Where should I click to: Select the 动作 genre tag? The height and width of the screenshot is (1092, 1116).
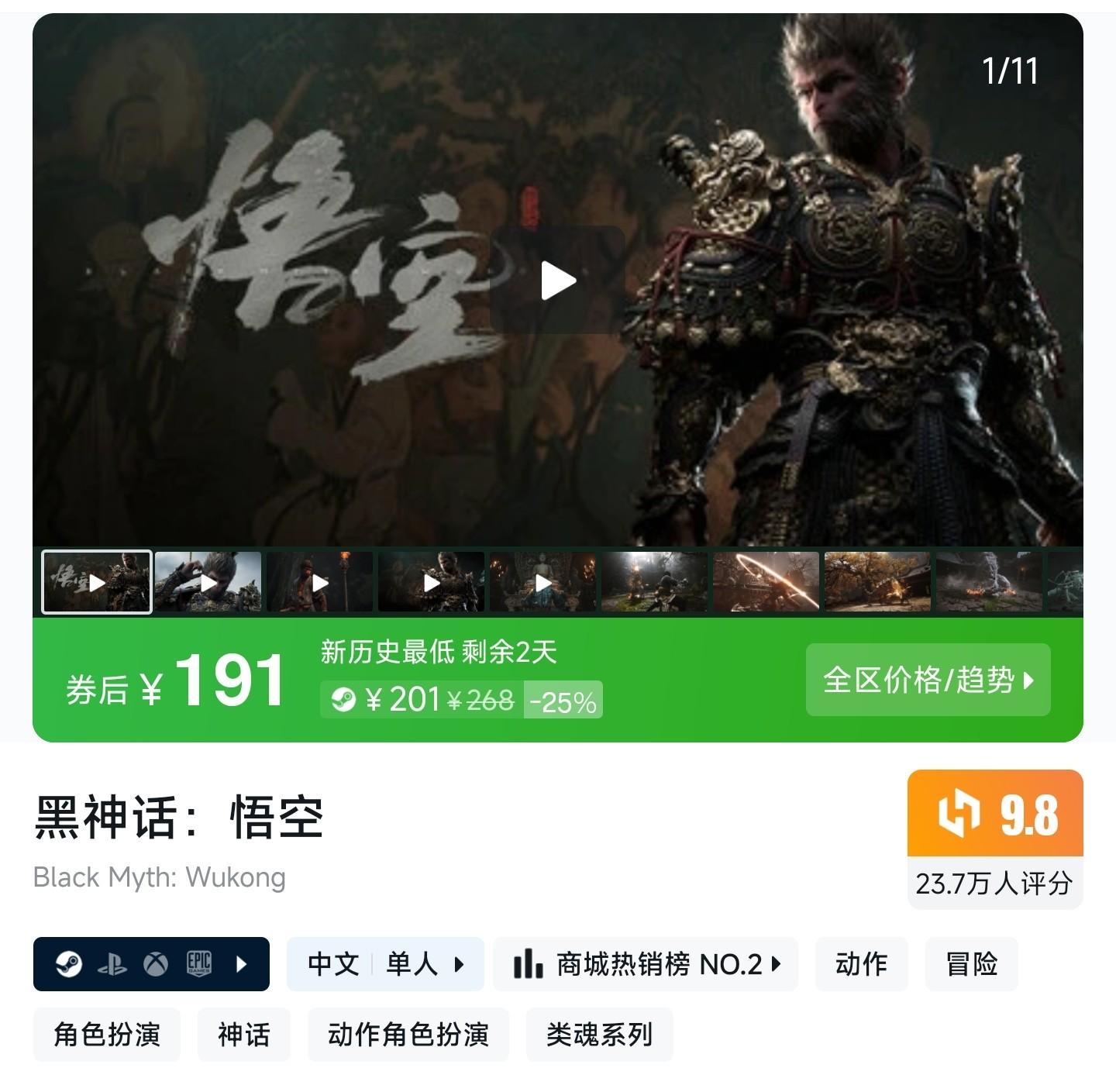[x=861, y=964]
